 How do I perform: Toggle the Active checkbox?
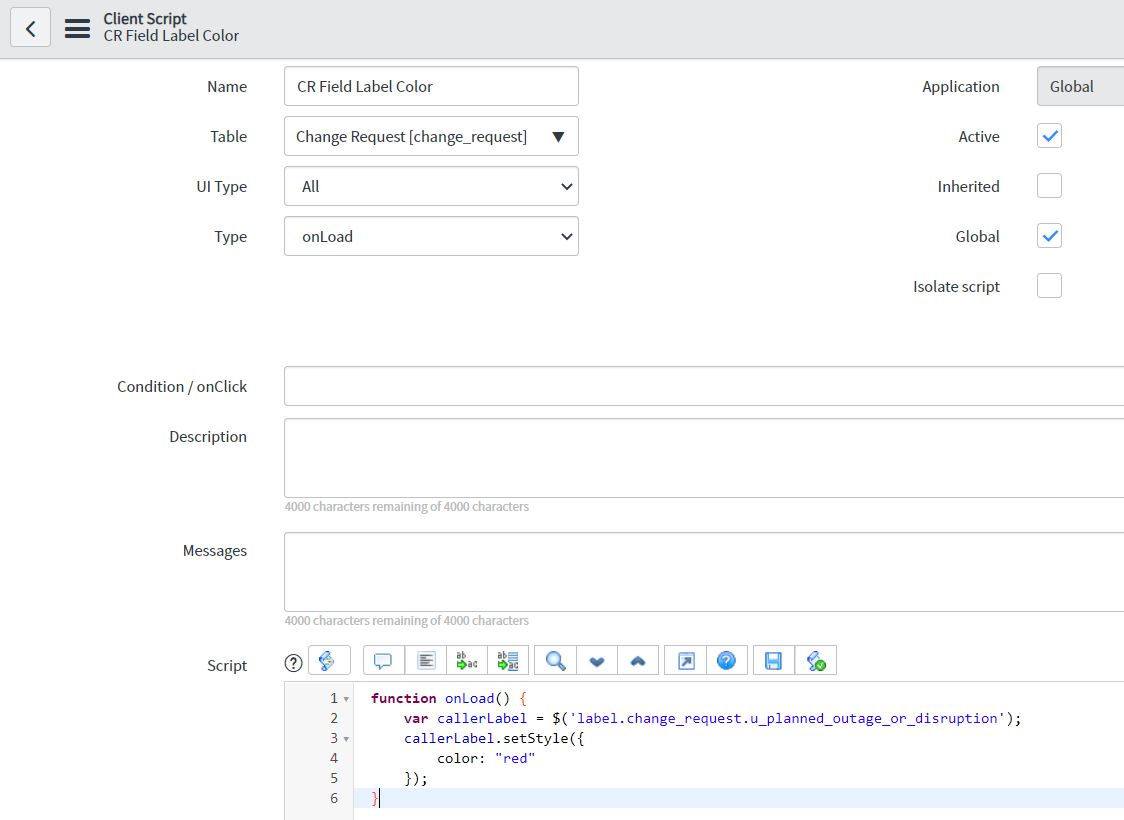click(x=1049, y=136)
